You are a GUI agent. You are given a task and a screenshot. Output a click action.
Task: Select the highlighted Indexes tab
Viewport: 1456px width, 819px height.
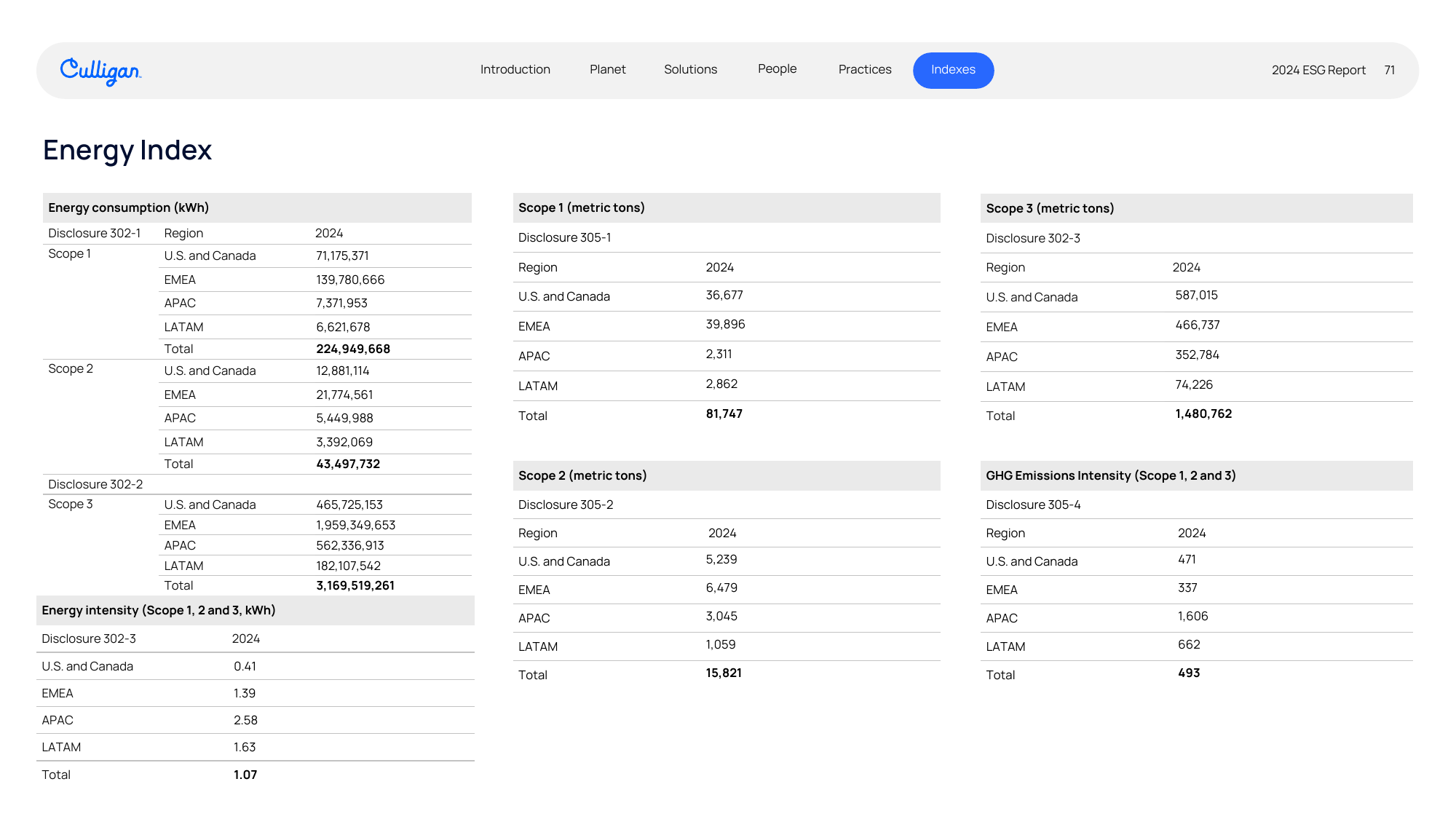coord(953,71)
